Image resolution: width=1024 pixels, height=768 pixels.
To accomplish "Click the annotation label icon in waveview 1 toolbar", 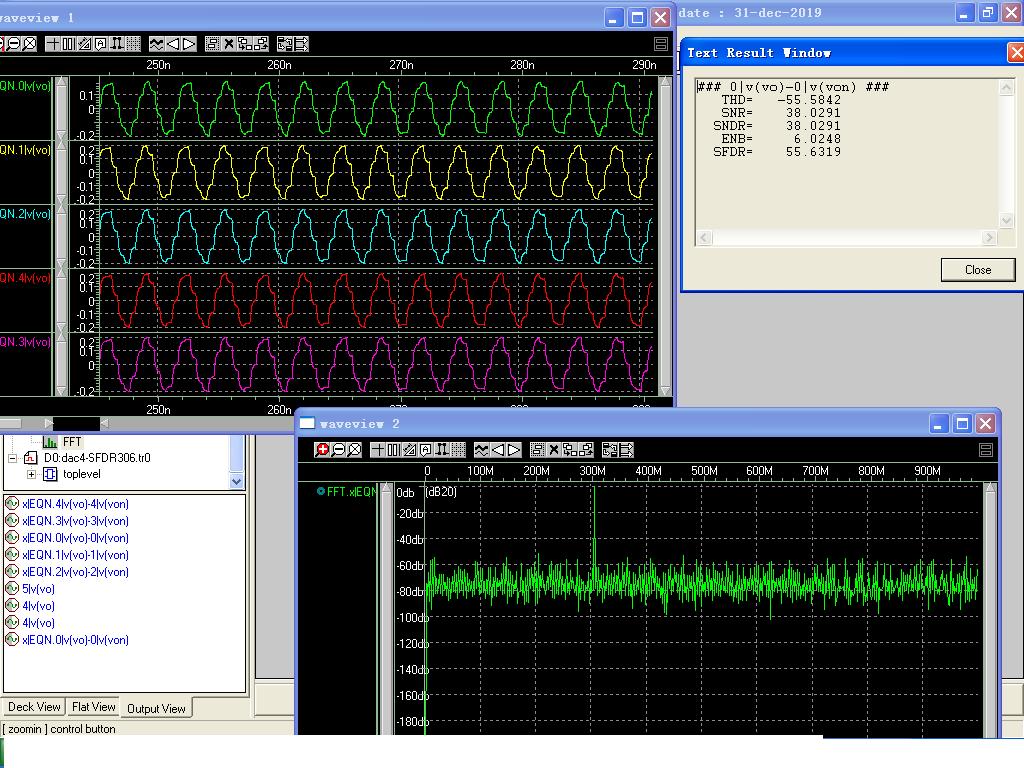I will (x=101, y=44).
